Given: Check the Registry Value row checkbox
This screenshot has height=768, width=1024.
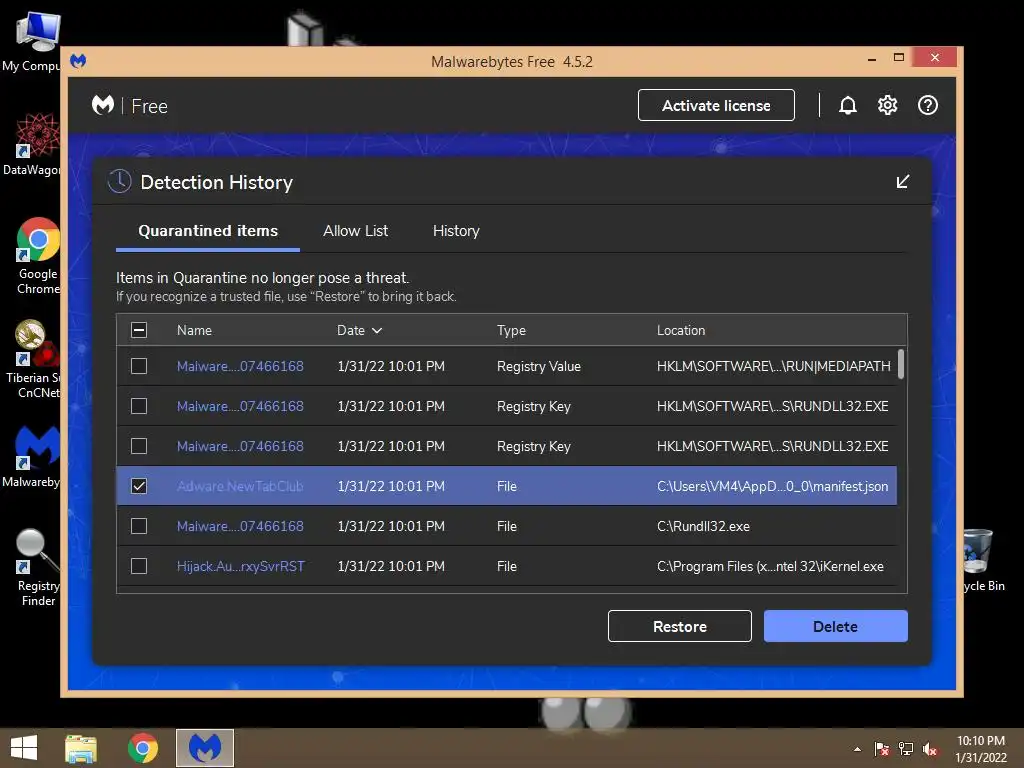Looking at the screenshot, I should point(139,366).
